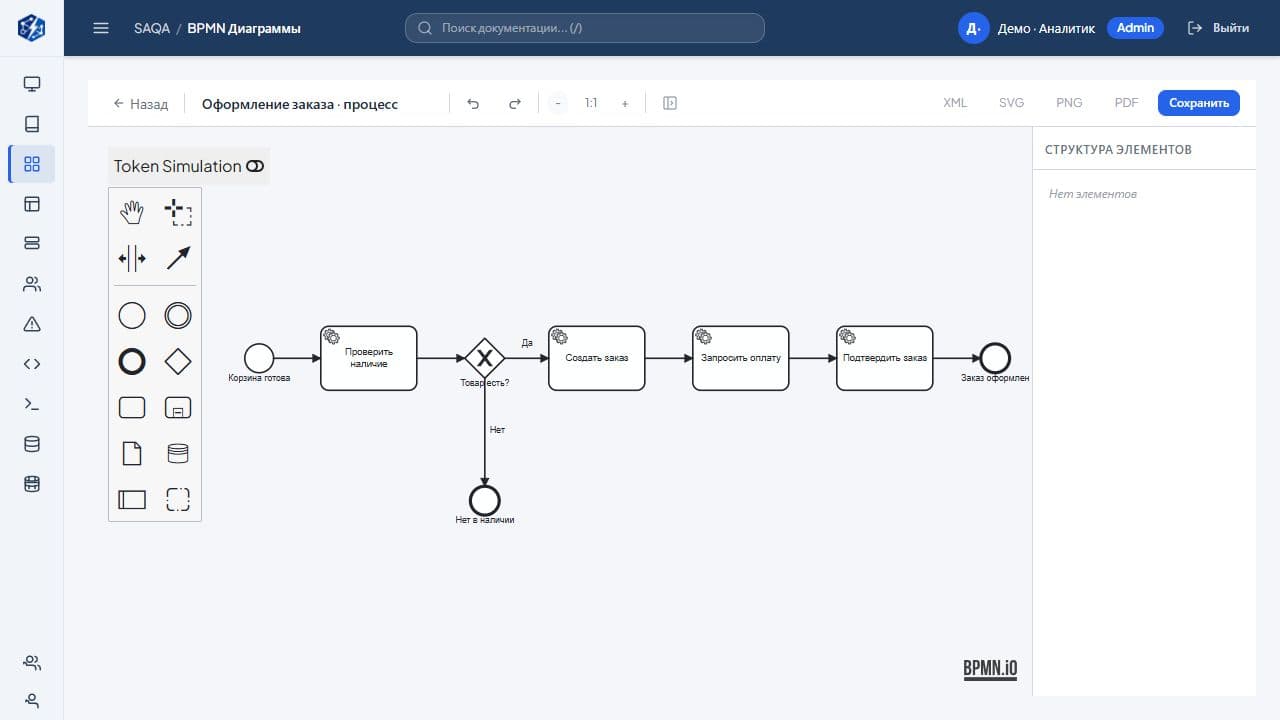The height and width of the screenshot is (720, 1280).
Task: Select the Запросить оплату task
Action: 741,358
